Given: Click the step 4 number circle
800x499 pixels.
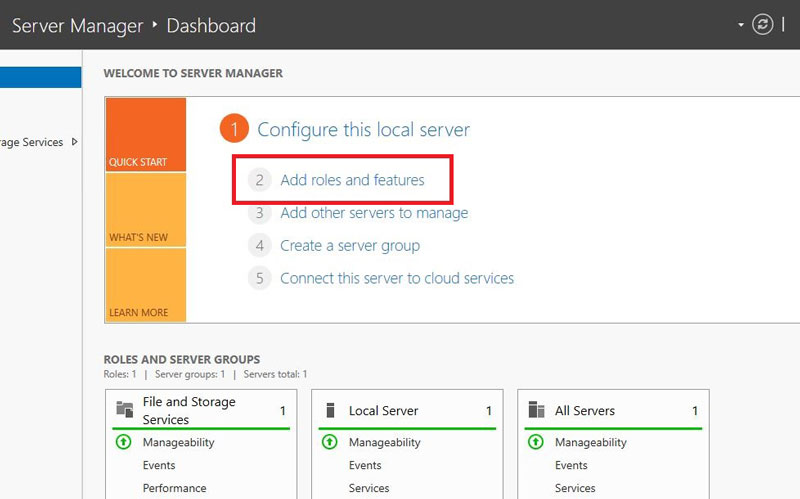Looking at the screenshot, I should tap(260, 245).
